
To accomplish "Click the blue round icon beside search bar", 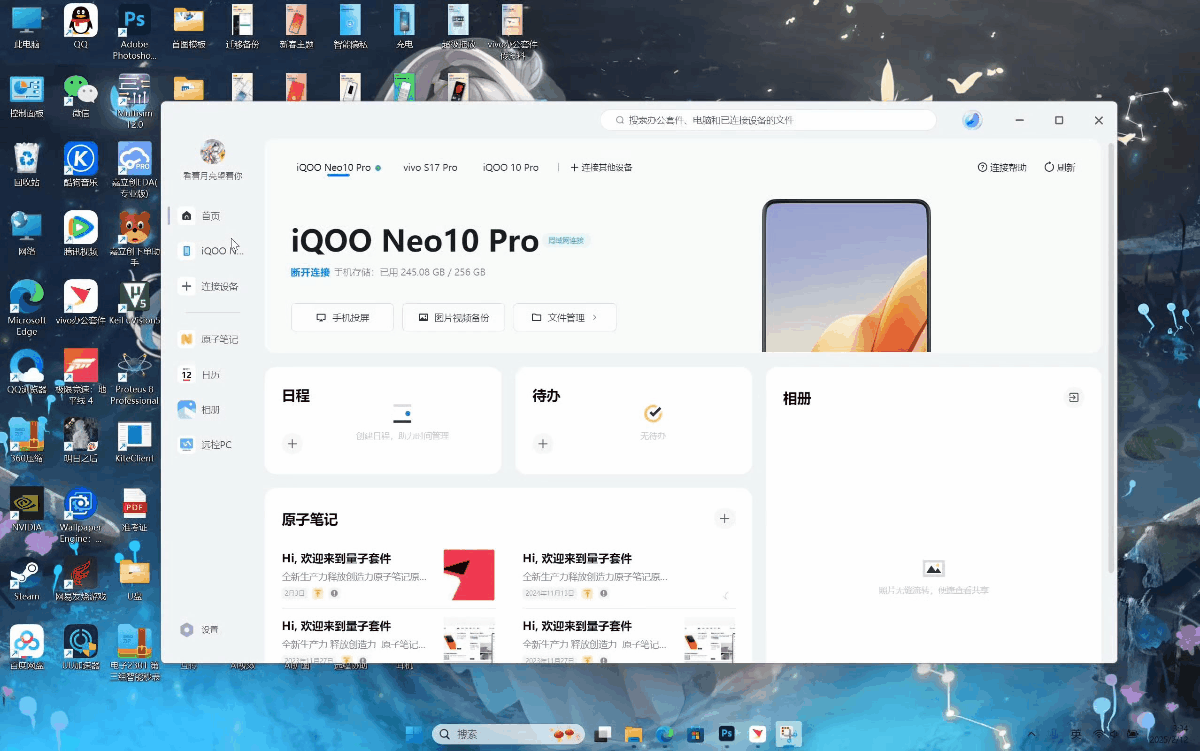I will point(972,120).
